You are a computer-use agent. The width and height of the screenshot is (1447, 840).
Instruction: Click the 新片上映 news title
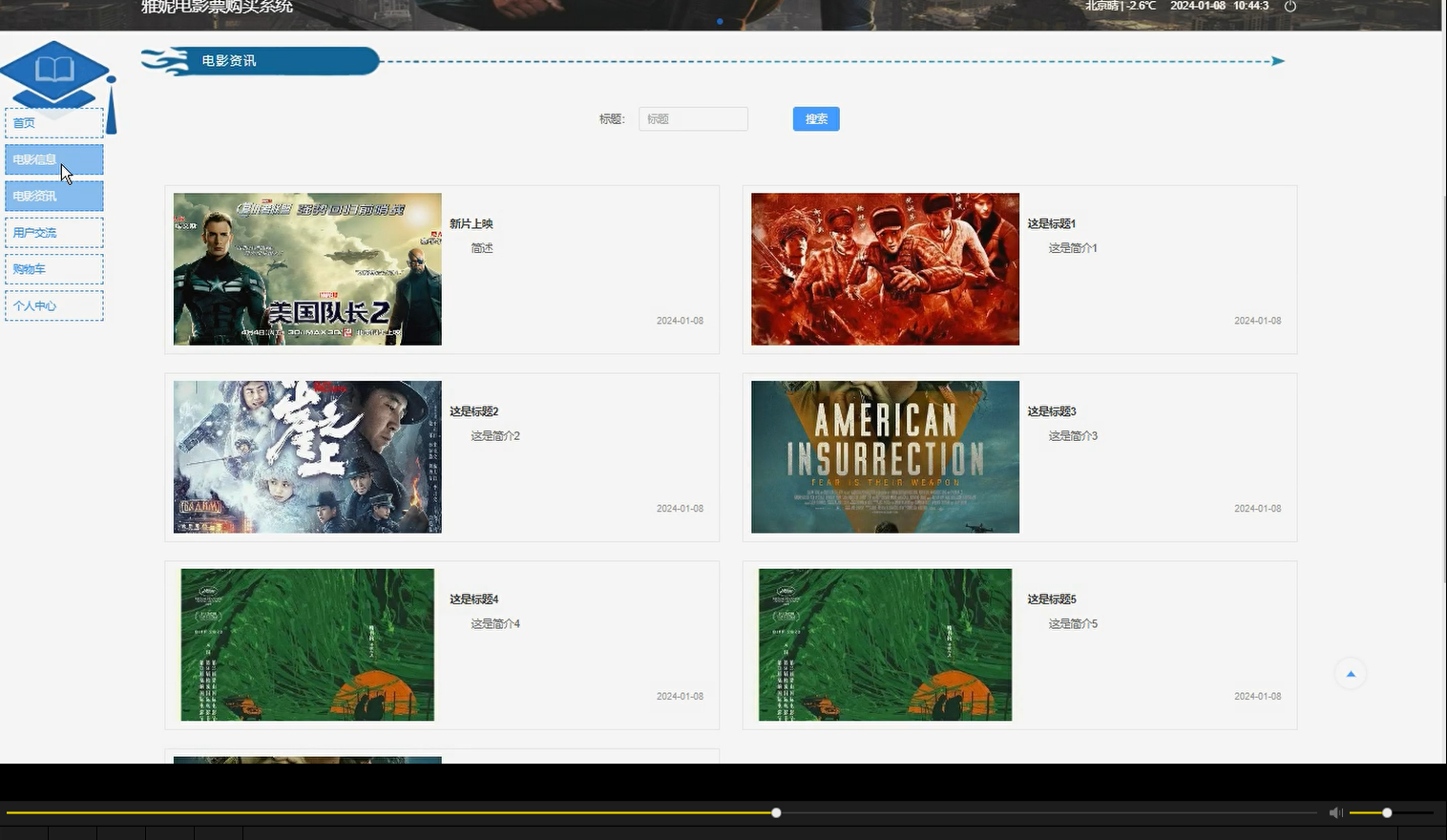[x=472, y=223]
